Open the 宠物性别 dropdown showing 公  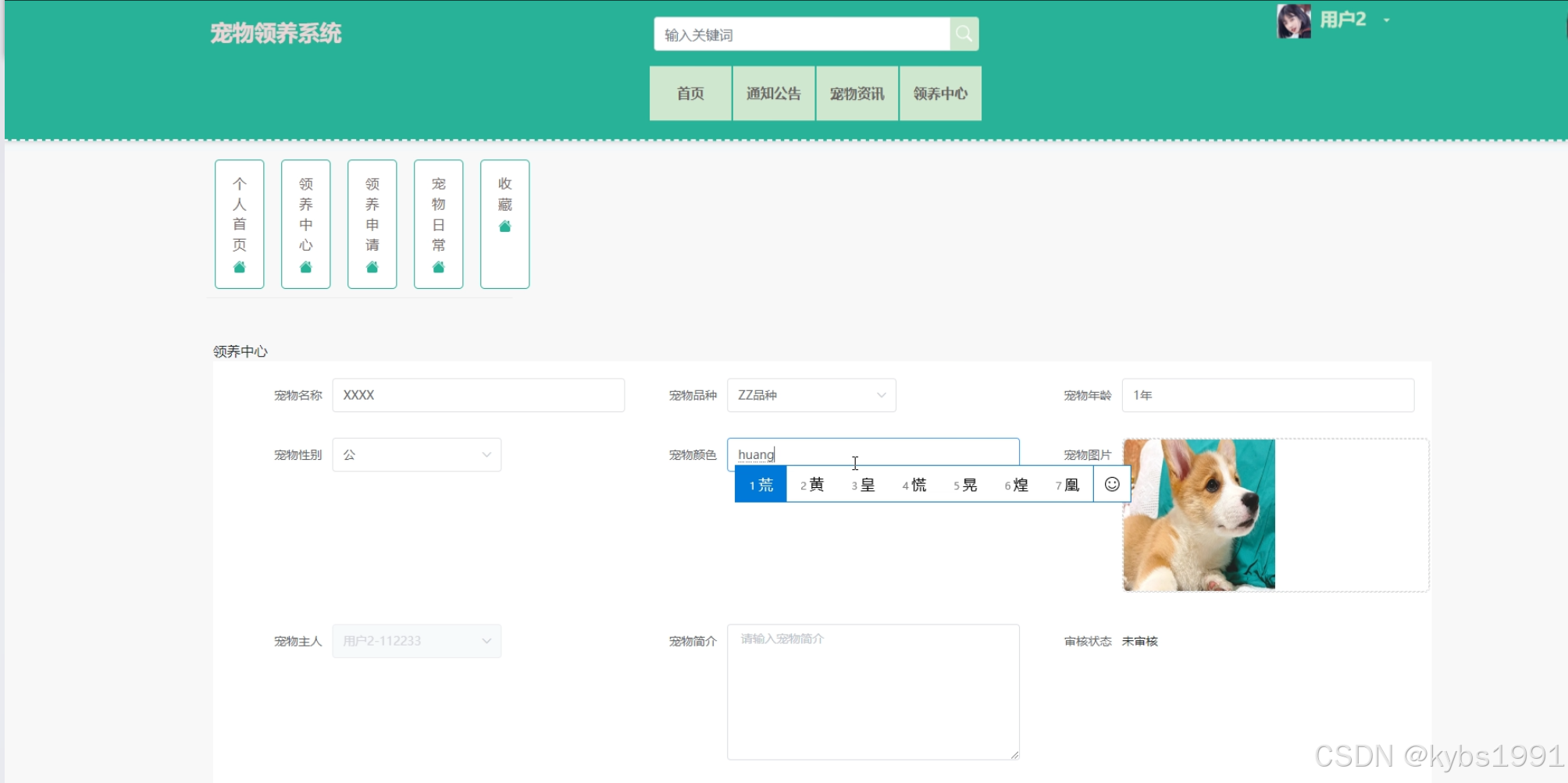tap(417, 454)
